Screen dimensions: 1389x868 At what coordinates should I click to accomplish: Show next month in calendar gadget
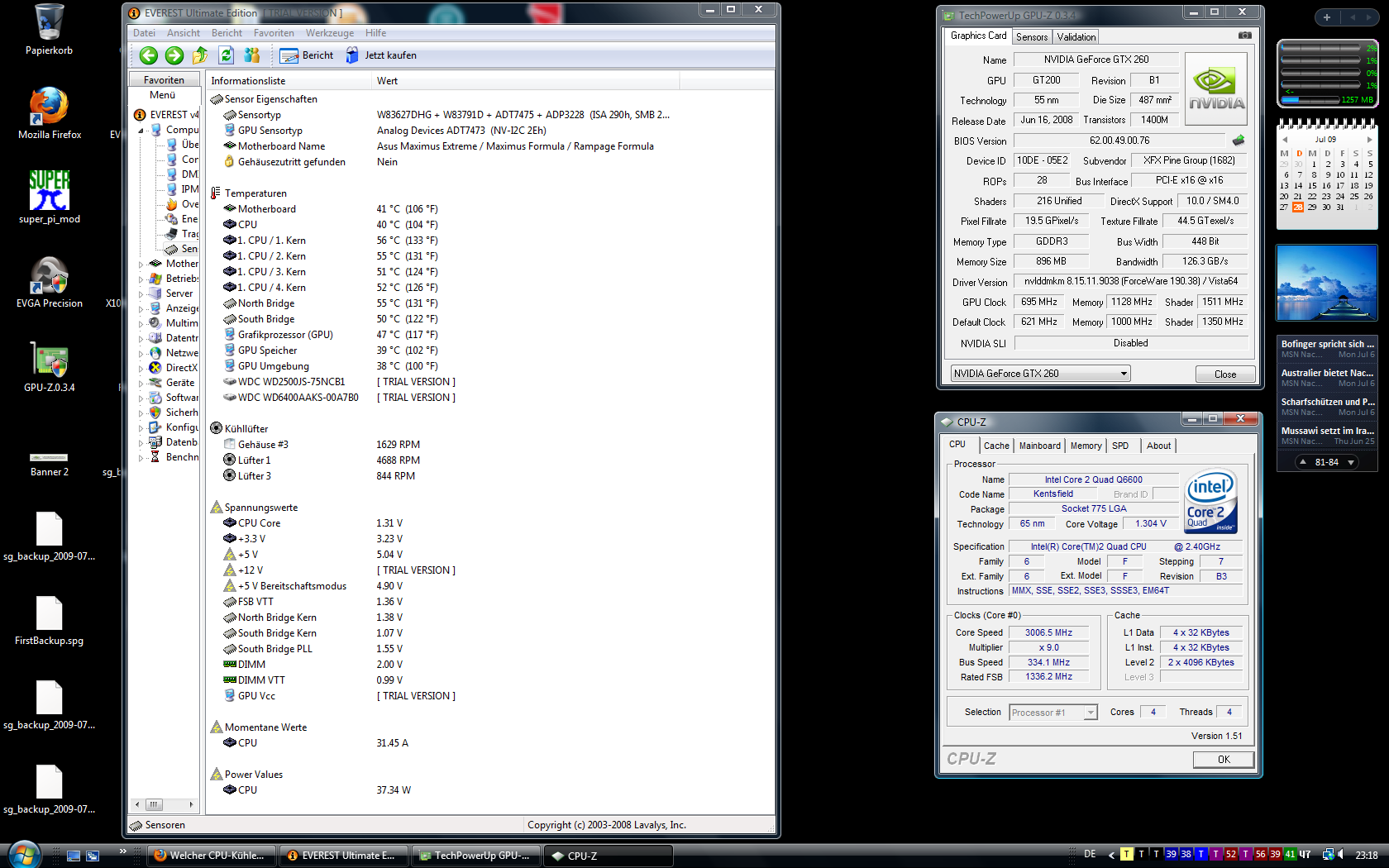(x=1369, y=140)
